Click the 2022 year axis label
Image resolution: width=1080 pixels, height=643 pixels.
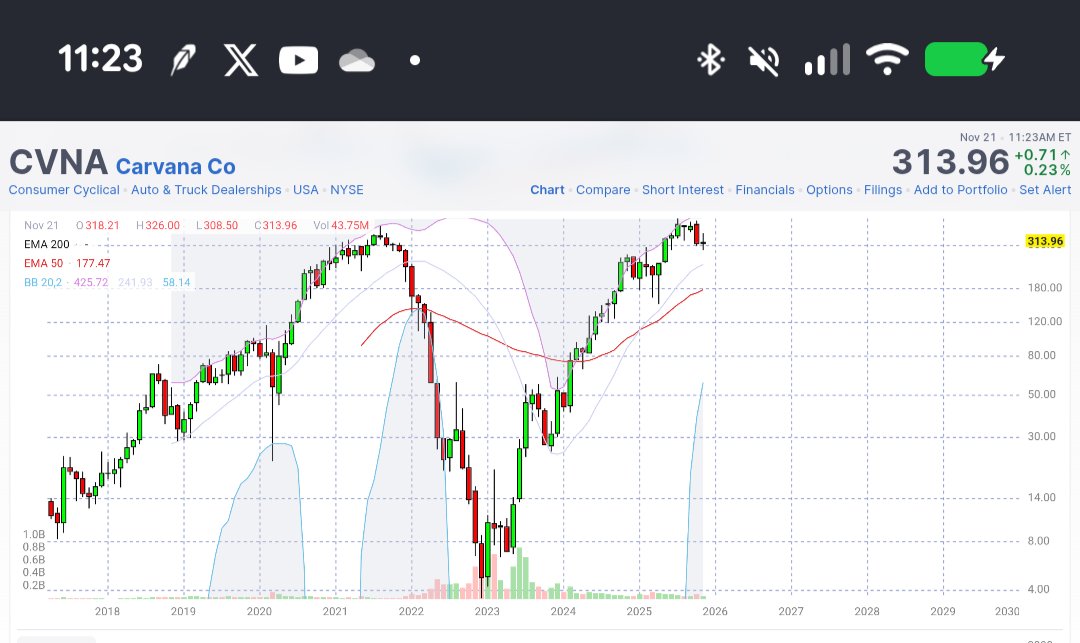tap(411, 611)
